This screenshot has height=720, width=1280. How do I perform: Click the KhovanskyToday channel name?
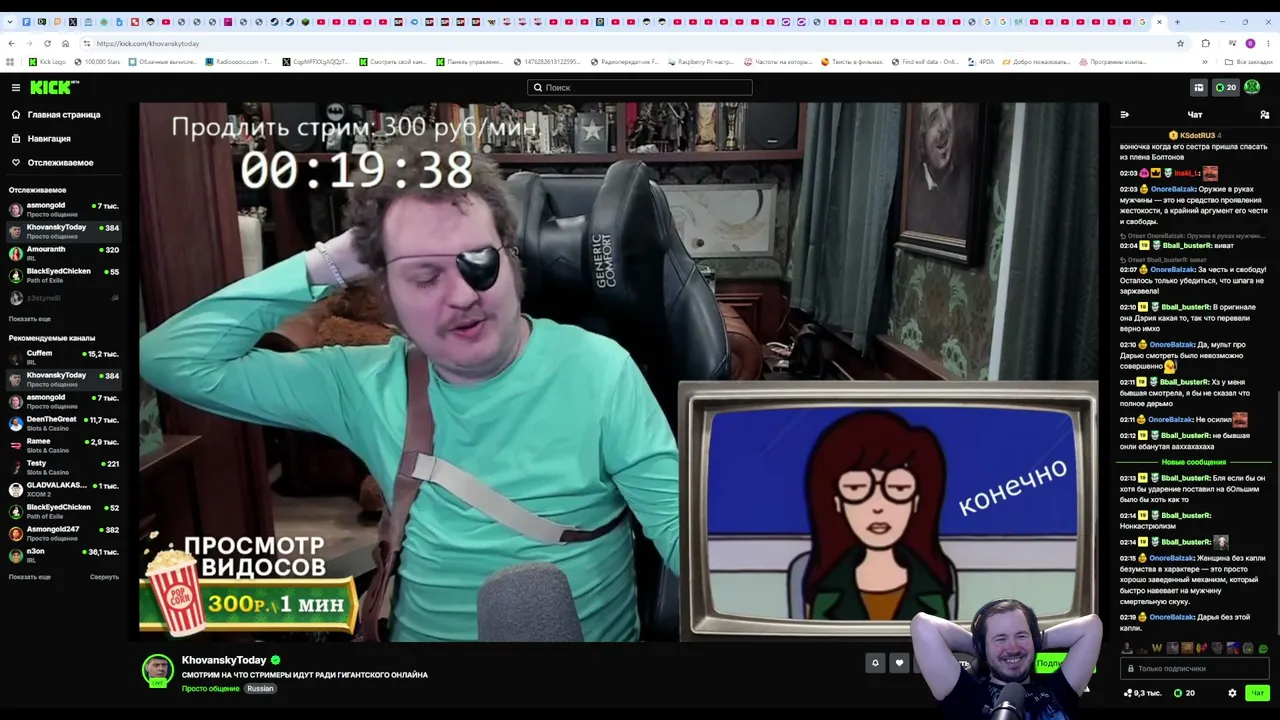224,661
